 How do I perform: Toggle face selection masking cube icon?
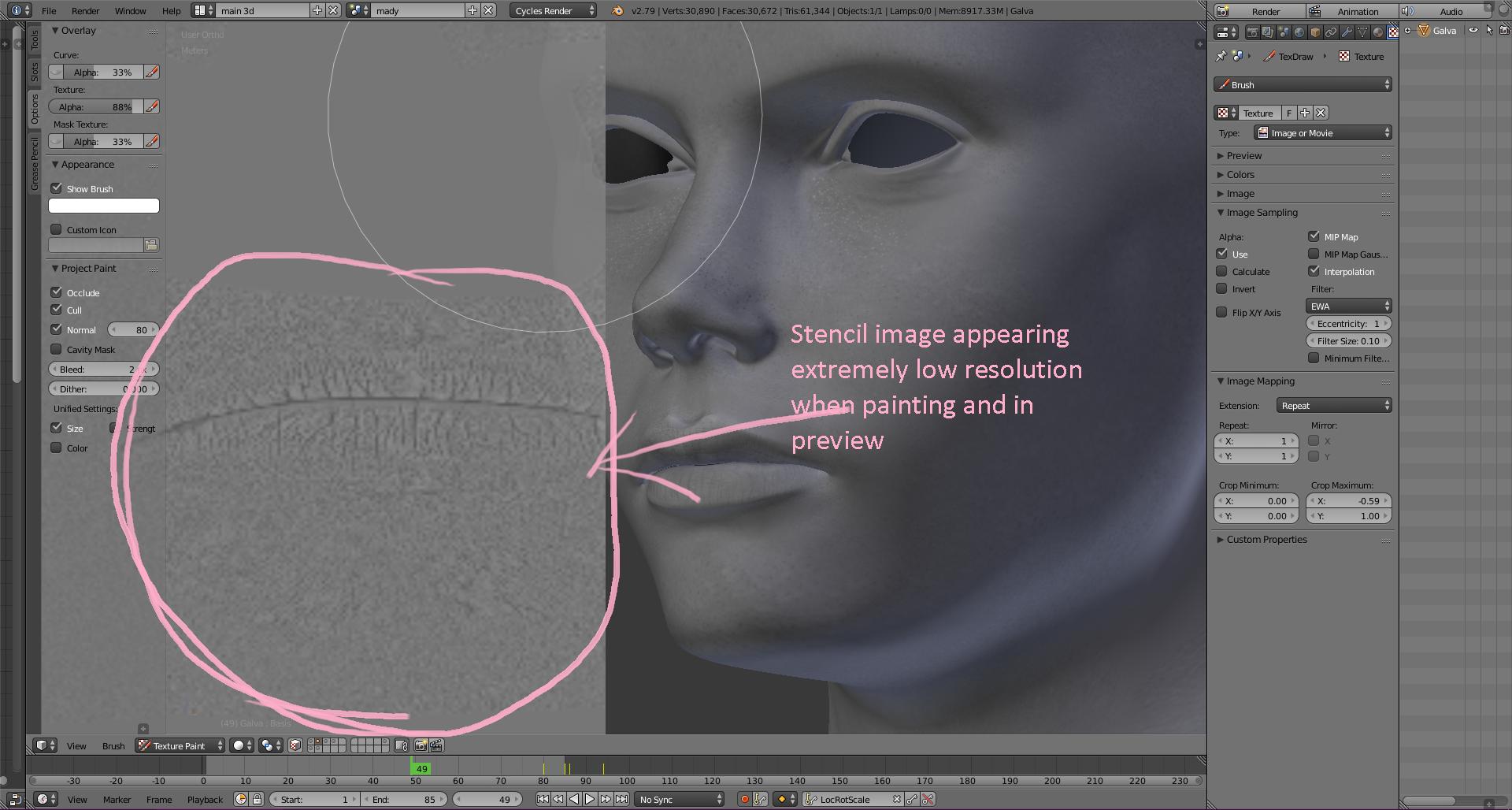tap(295, 745)
